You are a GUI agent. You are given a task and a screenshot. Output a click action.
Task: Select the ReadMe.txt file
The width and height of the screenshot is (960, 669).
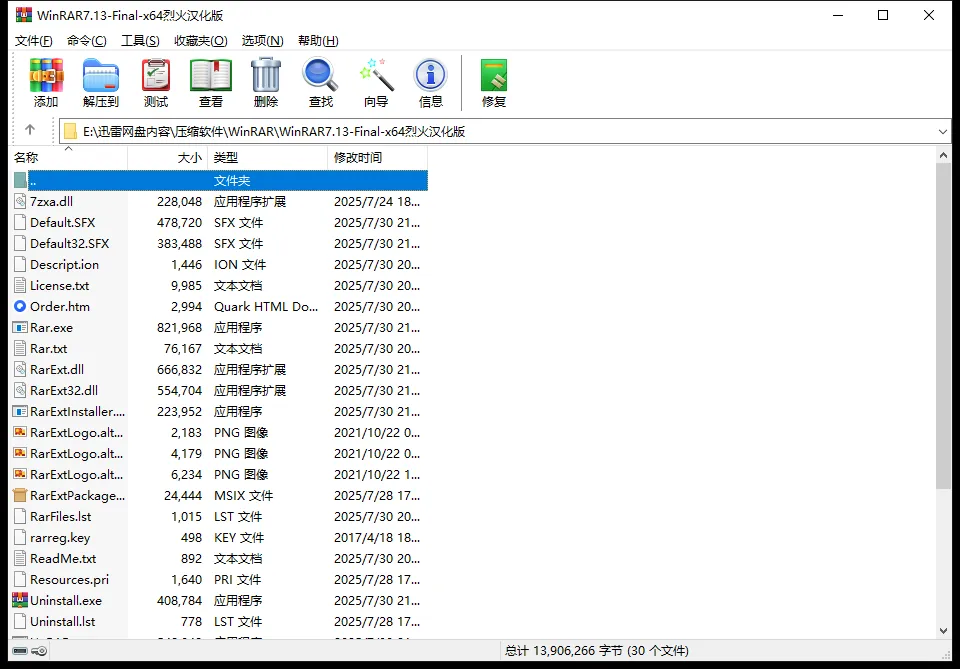[x=63, y=558]
